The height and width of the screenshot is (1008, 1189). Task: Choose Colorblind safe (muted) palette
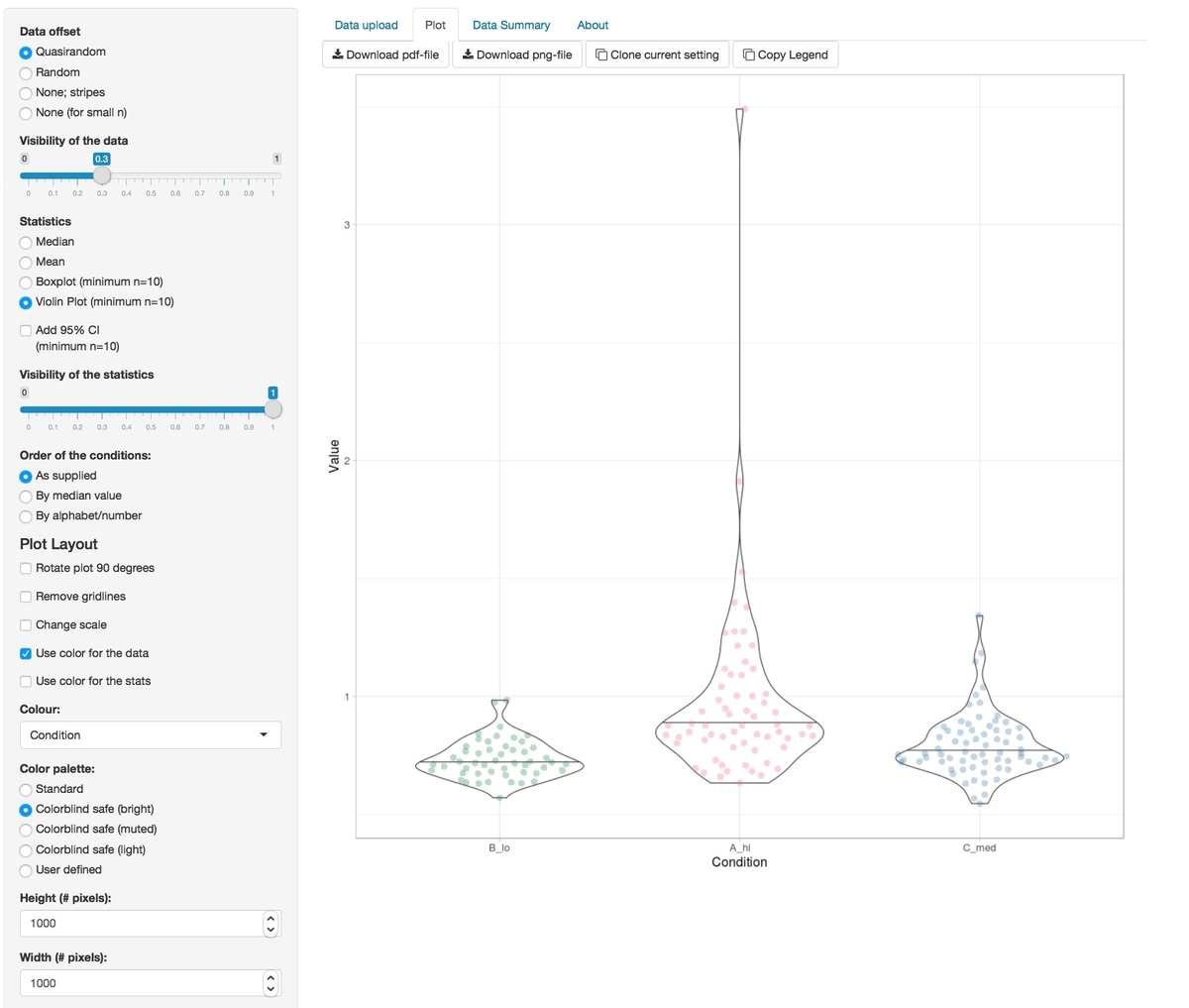coord(26,830)
